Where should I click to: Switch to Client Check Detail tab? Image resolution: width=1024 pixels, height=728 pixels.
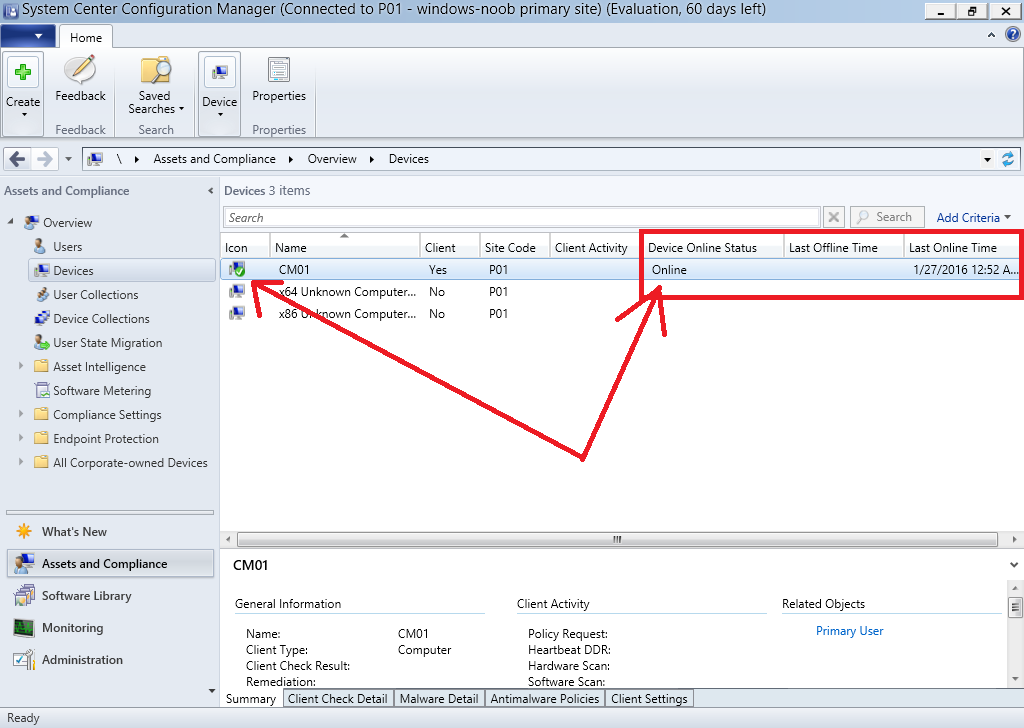[338, 699]
